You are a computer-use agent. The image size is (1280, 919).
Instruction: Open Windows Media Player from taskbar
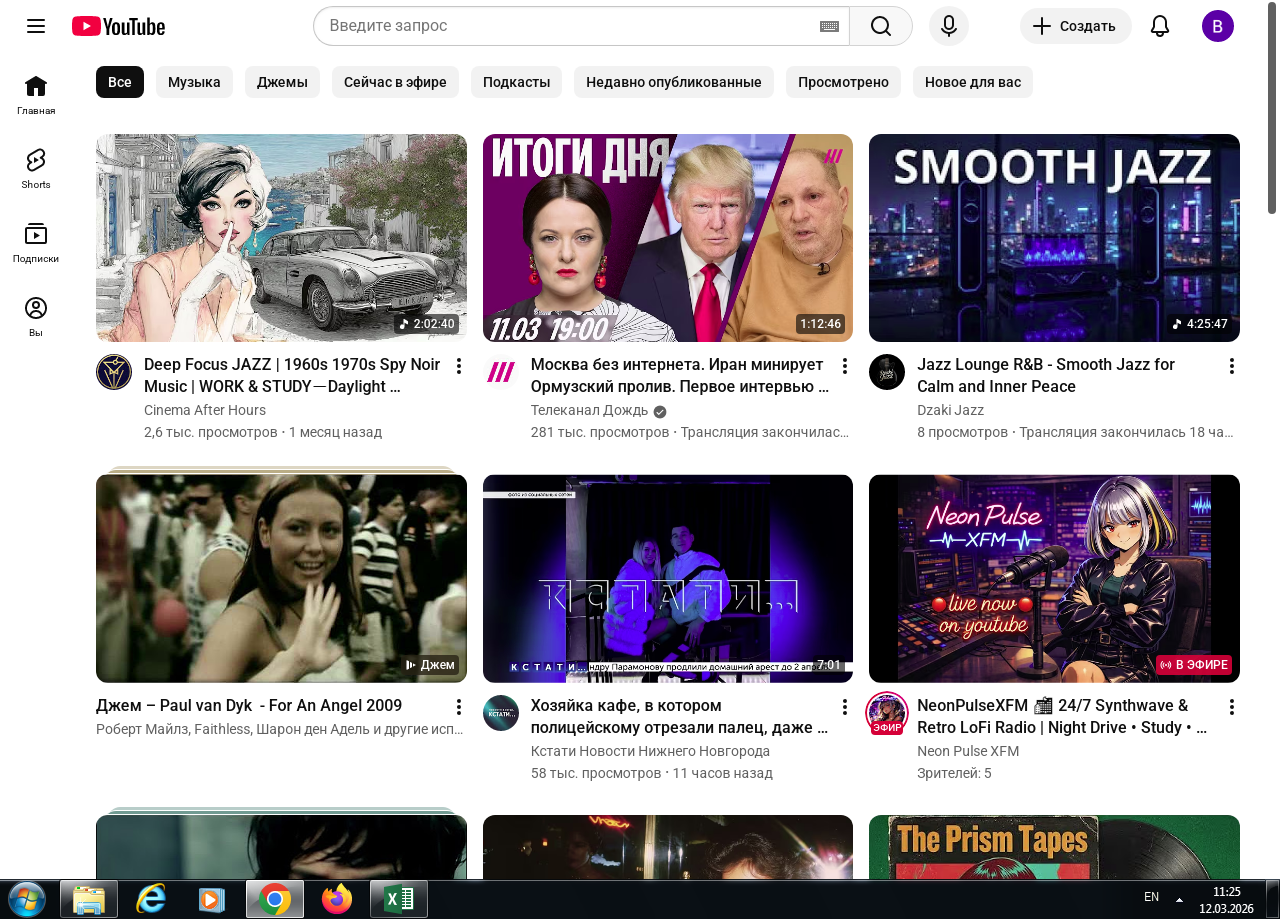[213, 899]
